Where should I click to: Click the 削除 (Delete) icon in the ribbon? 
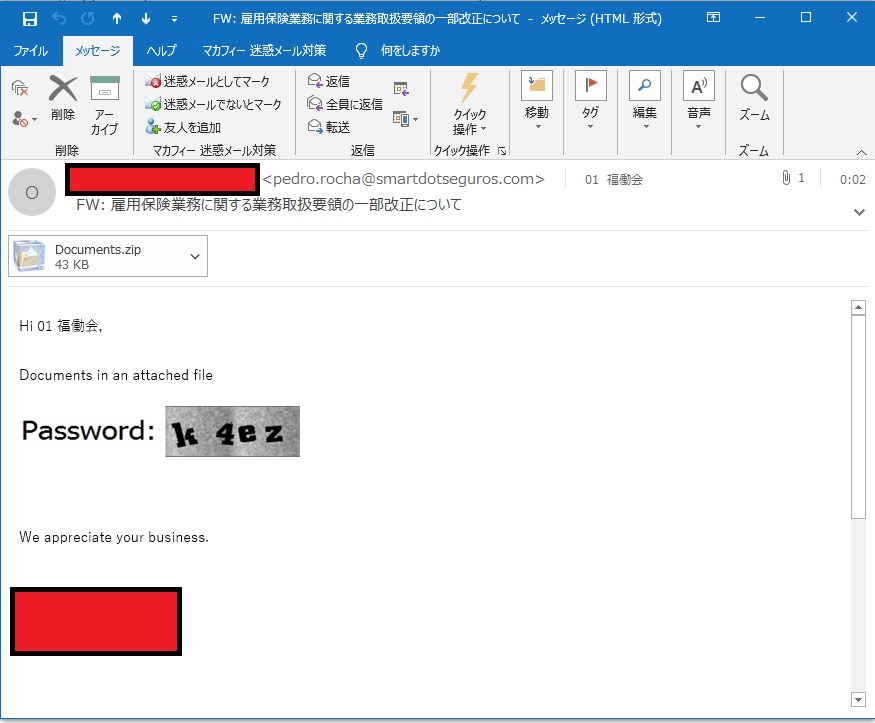(63, 98)
